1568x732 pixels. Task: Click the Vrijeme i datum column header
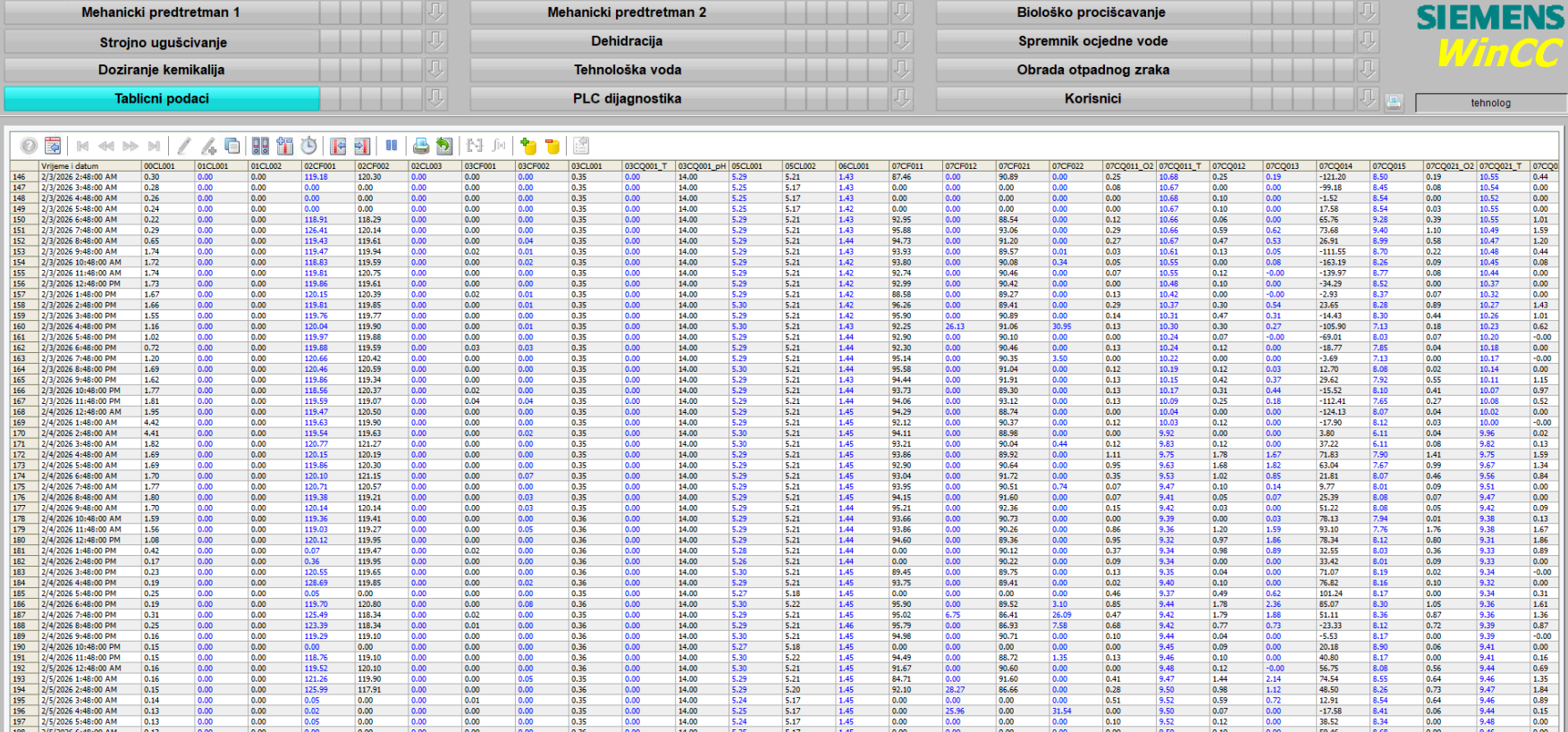[x=89, y=166]
